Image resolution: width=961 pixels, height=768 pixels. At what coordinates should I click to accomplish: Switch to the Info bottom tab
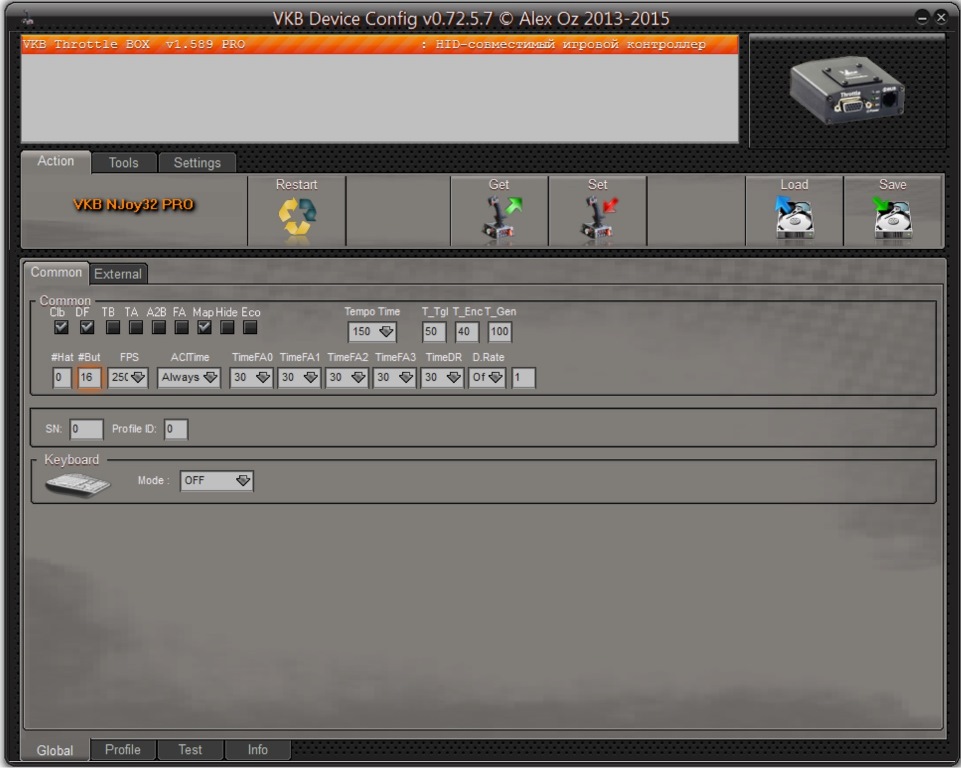coord(257,750)
